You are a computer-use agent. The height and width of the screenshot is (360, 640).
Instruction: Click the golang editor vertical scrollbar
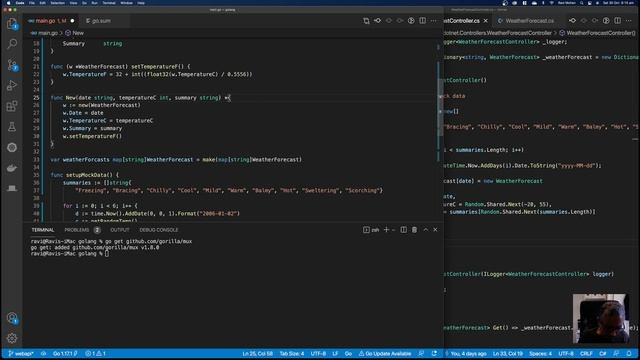(440, 107)
